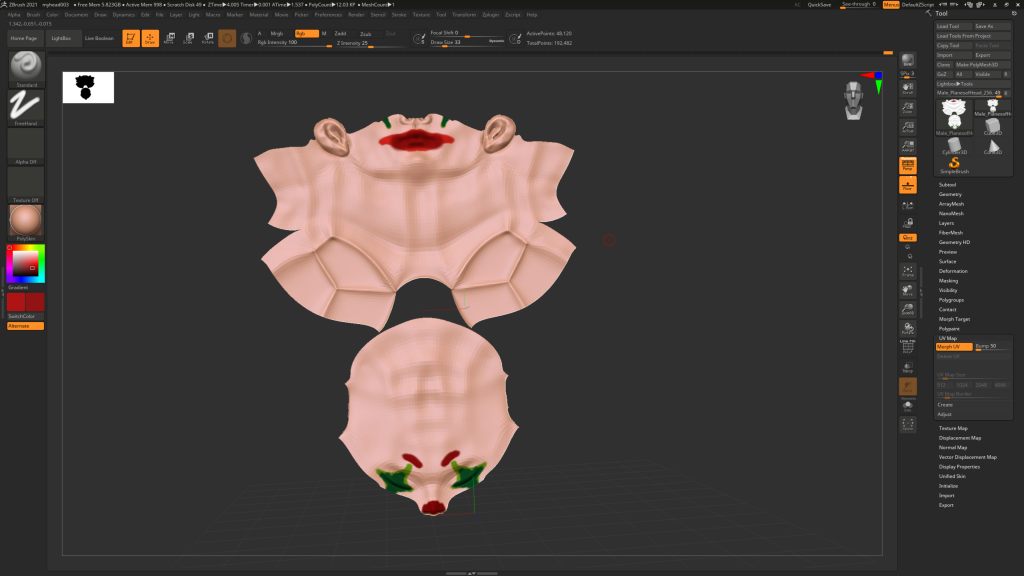Click the Solo mode icon
The width and height of the screenshot is (1024, 576).
point(908,406)
